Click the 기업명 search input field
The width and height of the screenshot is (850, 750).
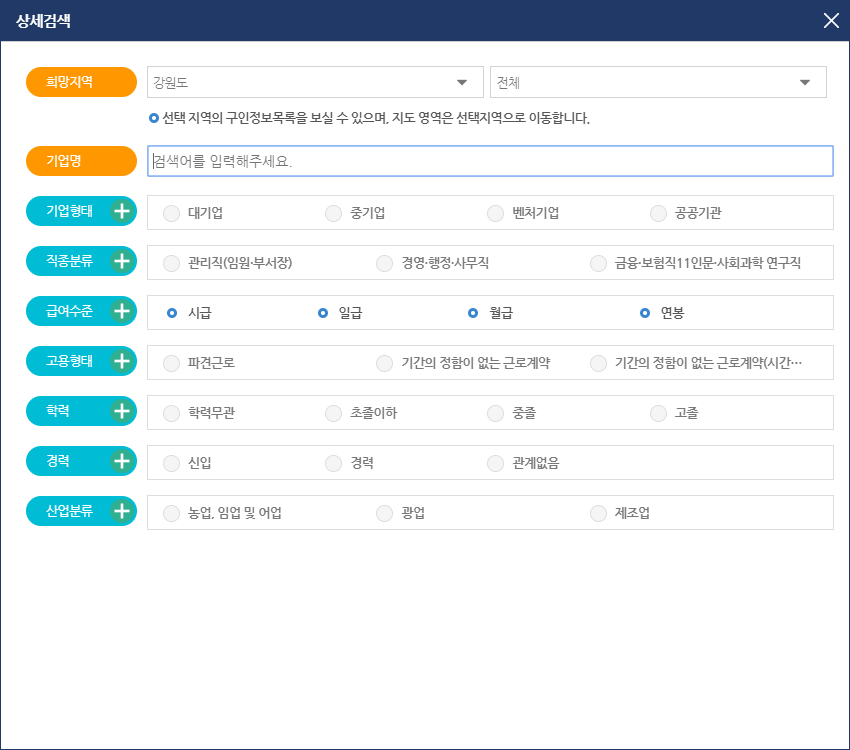tap(490, 160)
